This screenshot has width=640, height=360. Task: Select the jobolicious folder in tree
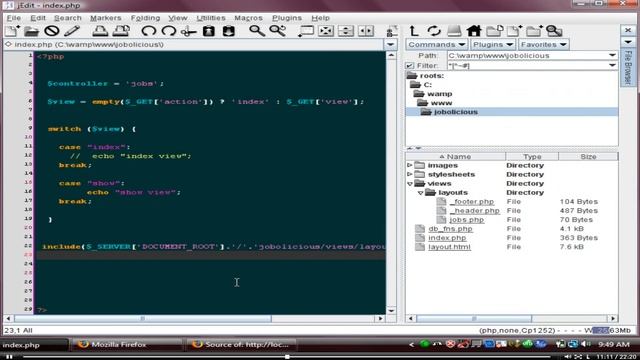pyautogui.click(x=456, y=112)
